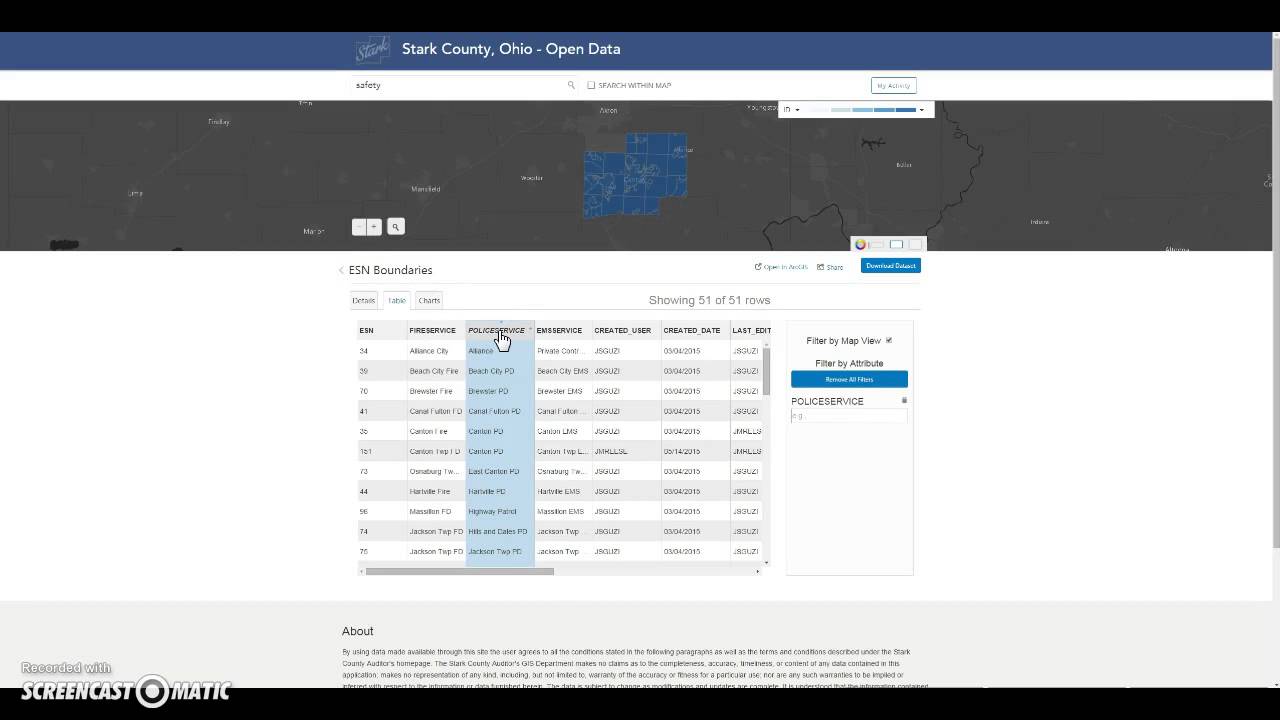The image size is (1280, 720).
Task: Click the Private Contr... EMS cell
Action: 561,351
